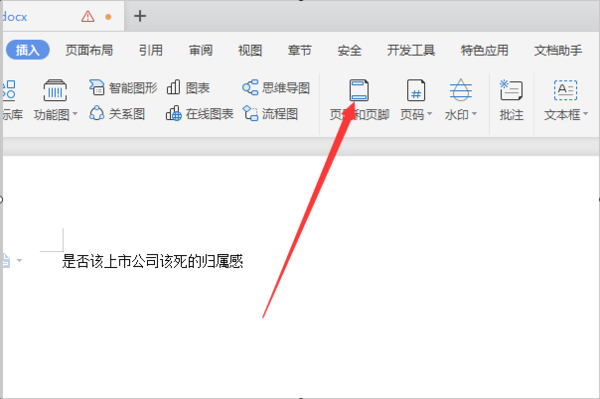
Task: Click the 功能图 barcode icon
Action: (55, 90)
